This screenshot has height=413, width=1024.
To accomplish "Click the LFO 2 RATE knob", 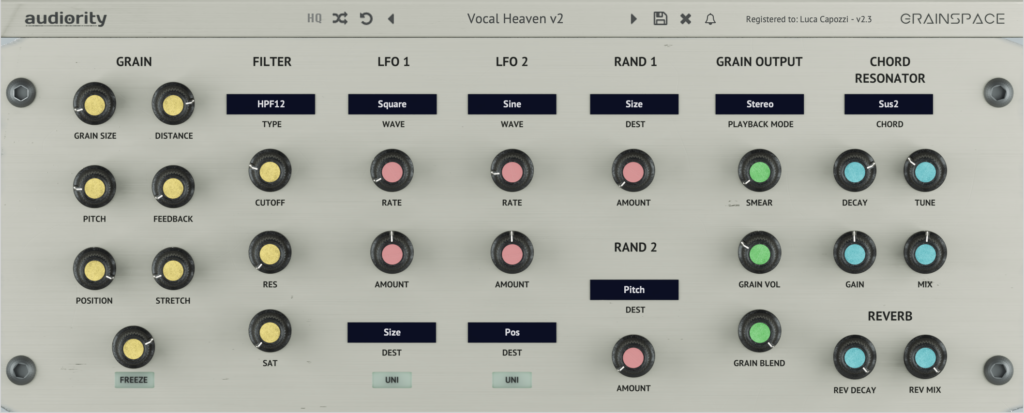I will tap(512, 171).
